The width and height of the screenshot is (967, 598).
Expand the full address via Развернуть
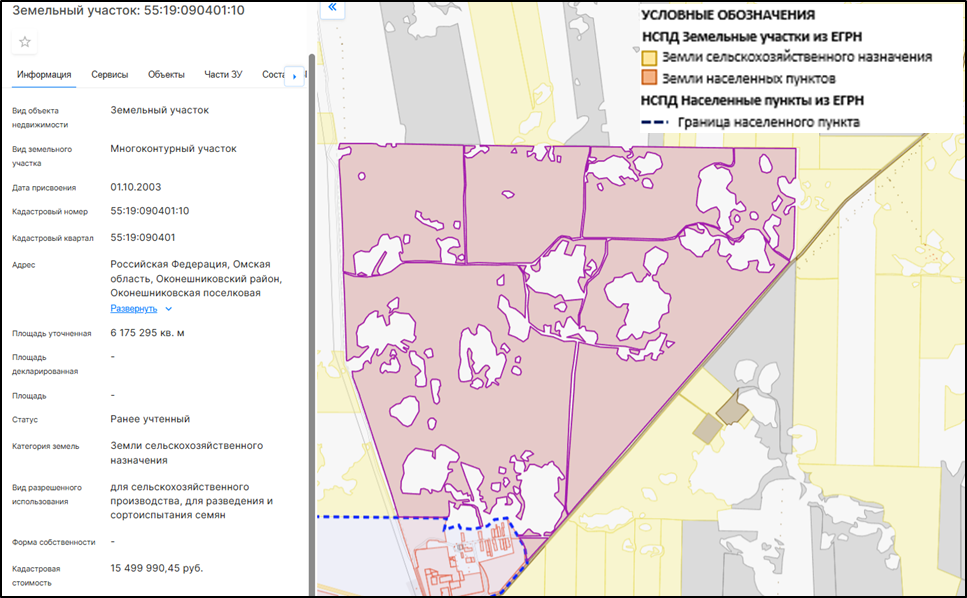[x=140, y=309]
